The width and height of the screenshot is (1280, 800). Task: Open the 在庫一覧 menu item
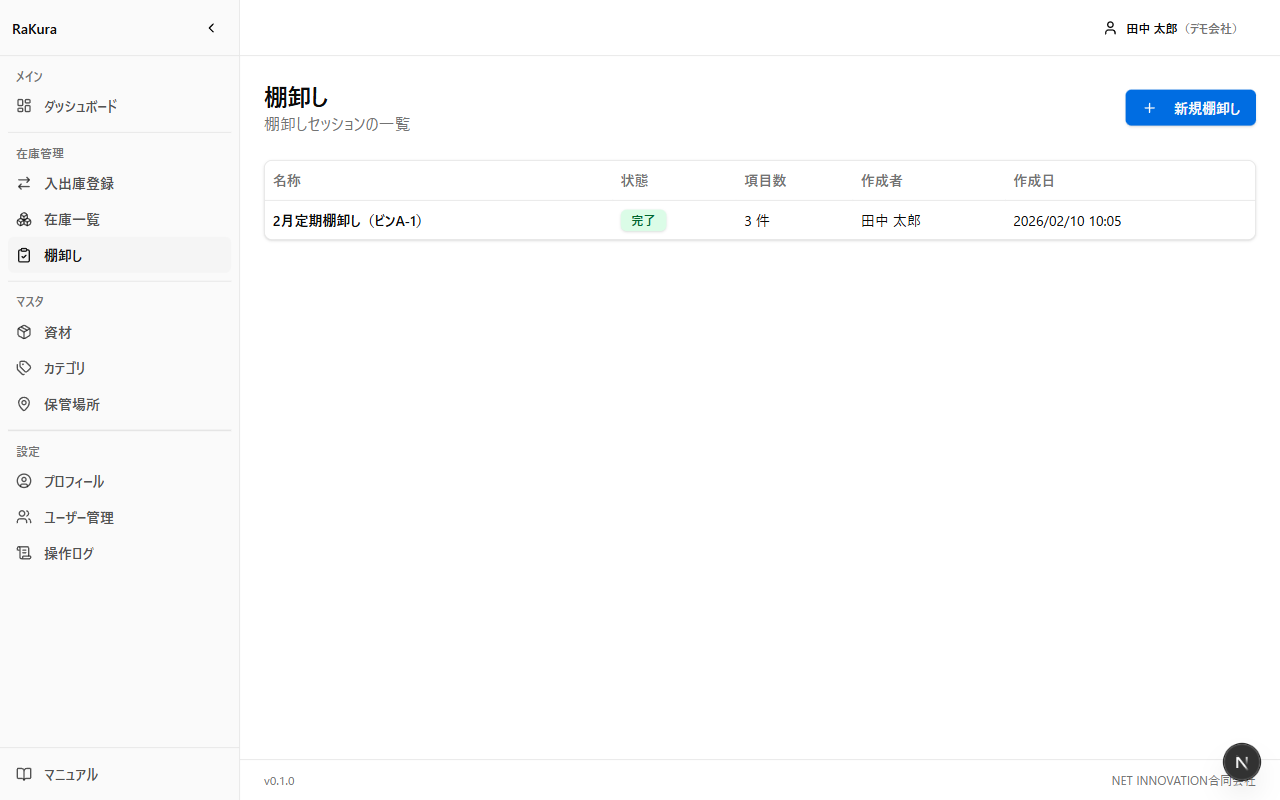(119, 220)
